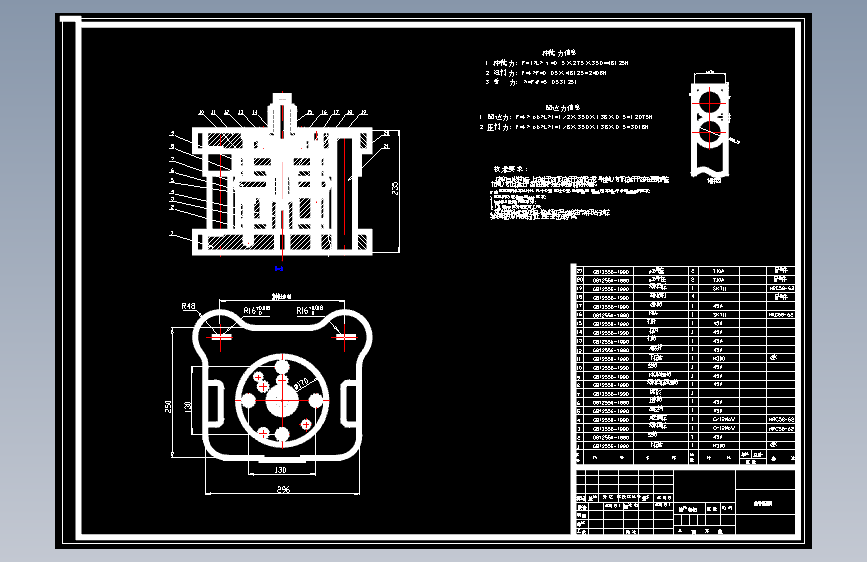Screen dimensions: 867x562
Task: Select the right R16 radius label
Action: coord(310,310)
